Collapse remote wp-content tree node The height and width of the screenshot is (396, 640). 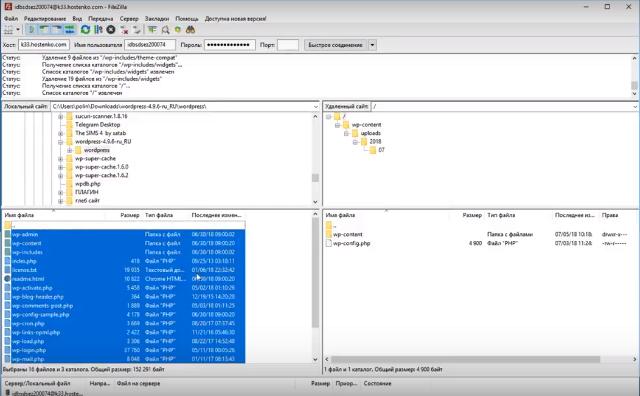coord(338,125)
